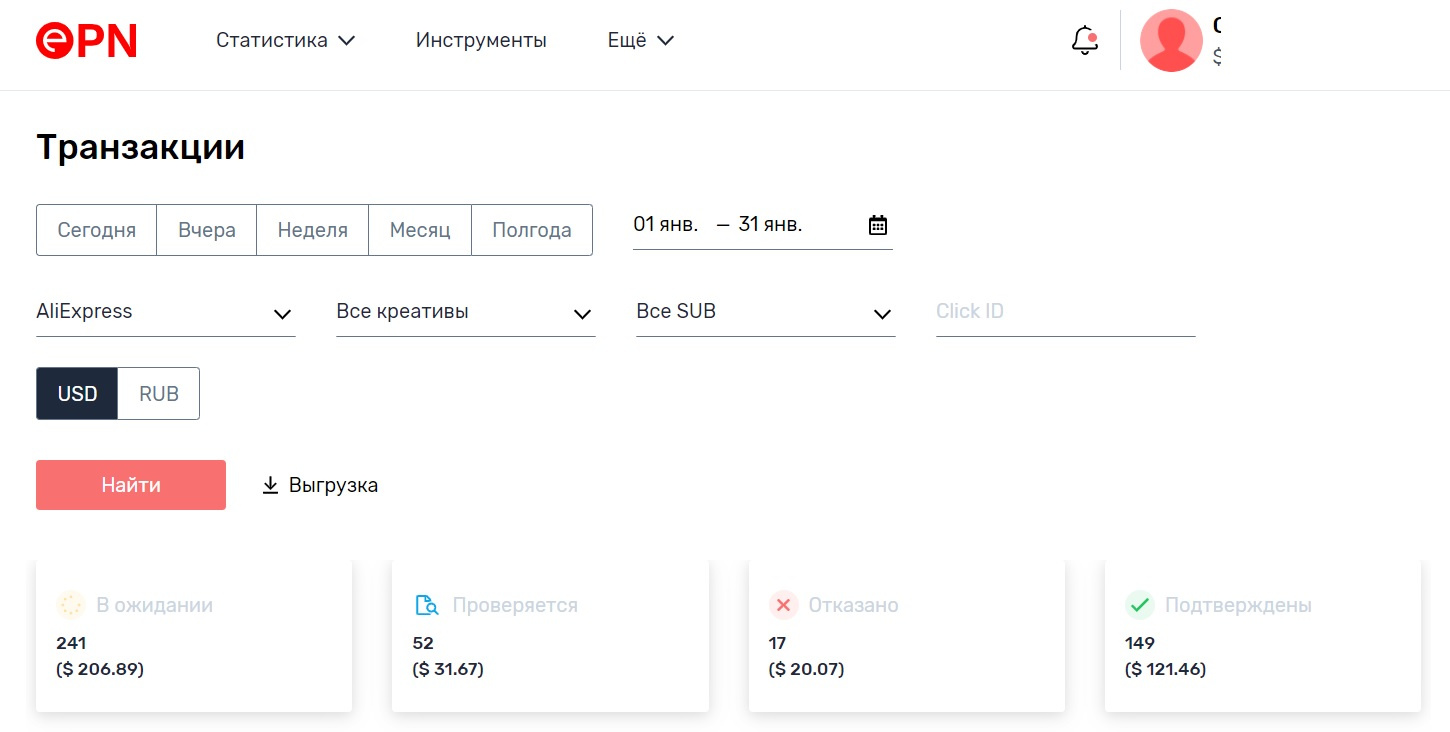Image resolution: width=1450 pixels, height=732 pixels.
Task: Open the notifications bell
Action: click(x=1085, y=40)
